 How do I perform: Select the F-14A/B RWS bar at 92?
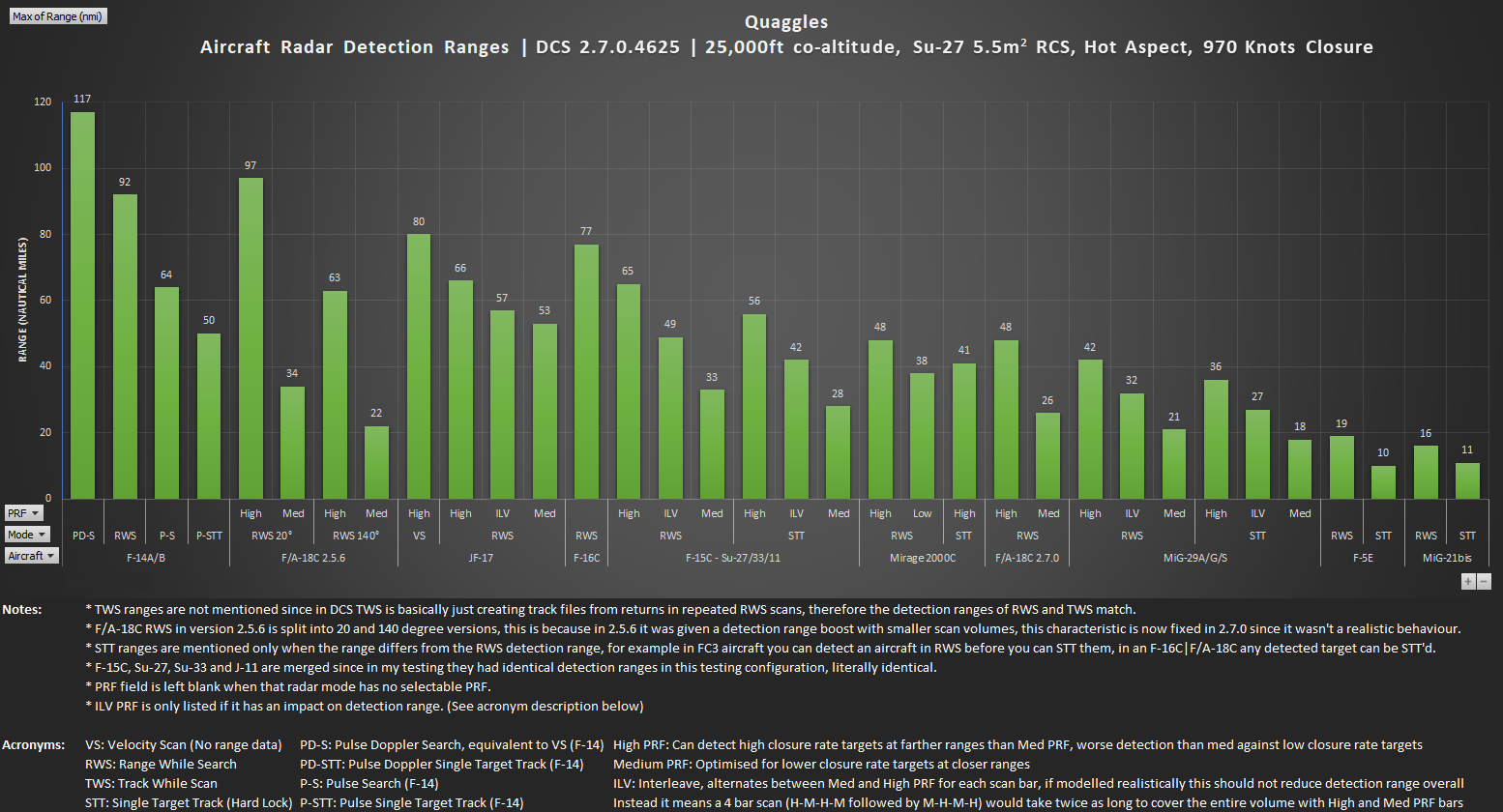click(x=125, y=346)
